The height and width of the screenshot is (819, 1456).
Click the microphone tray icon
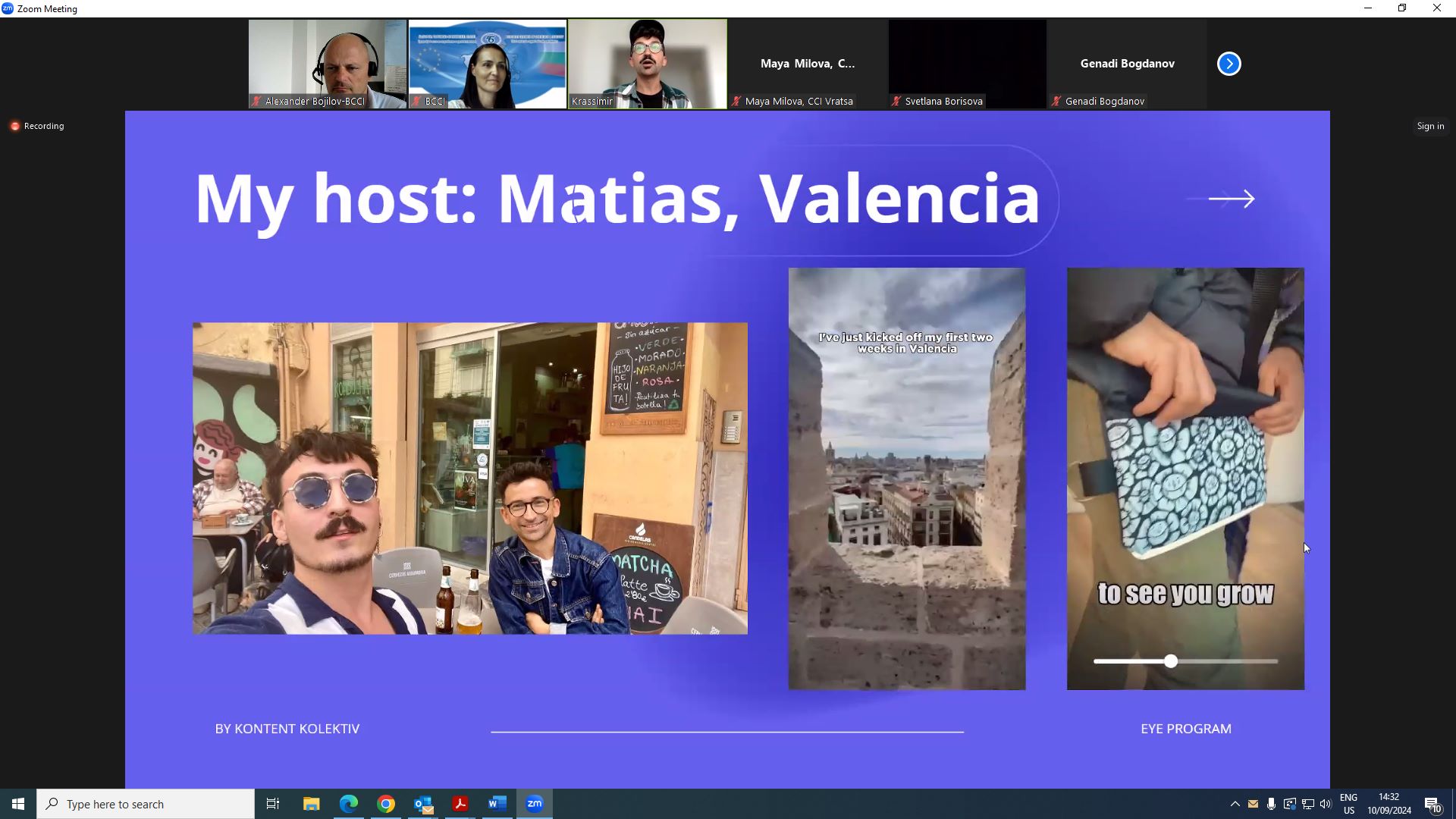tap(1271, 804)
